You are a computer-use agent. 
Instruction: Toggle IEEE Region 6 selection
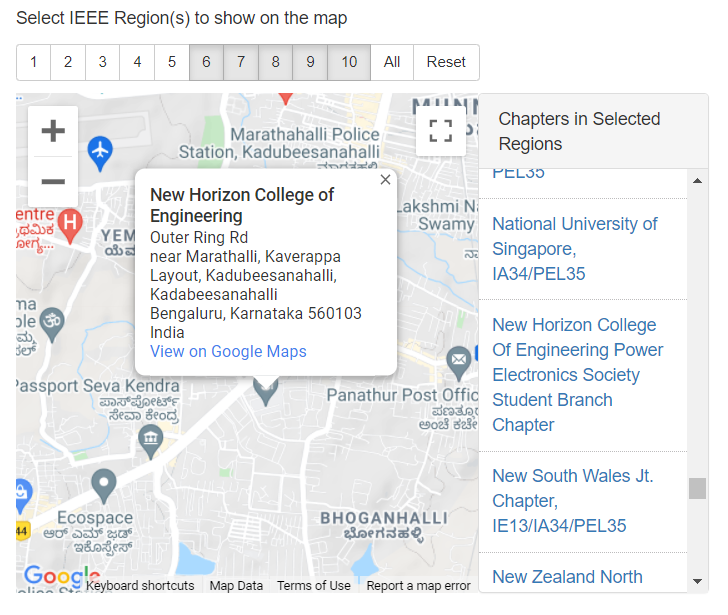point(206,62)
